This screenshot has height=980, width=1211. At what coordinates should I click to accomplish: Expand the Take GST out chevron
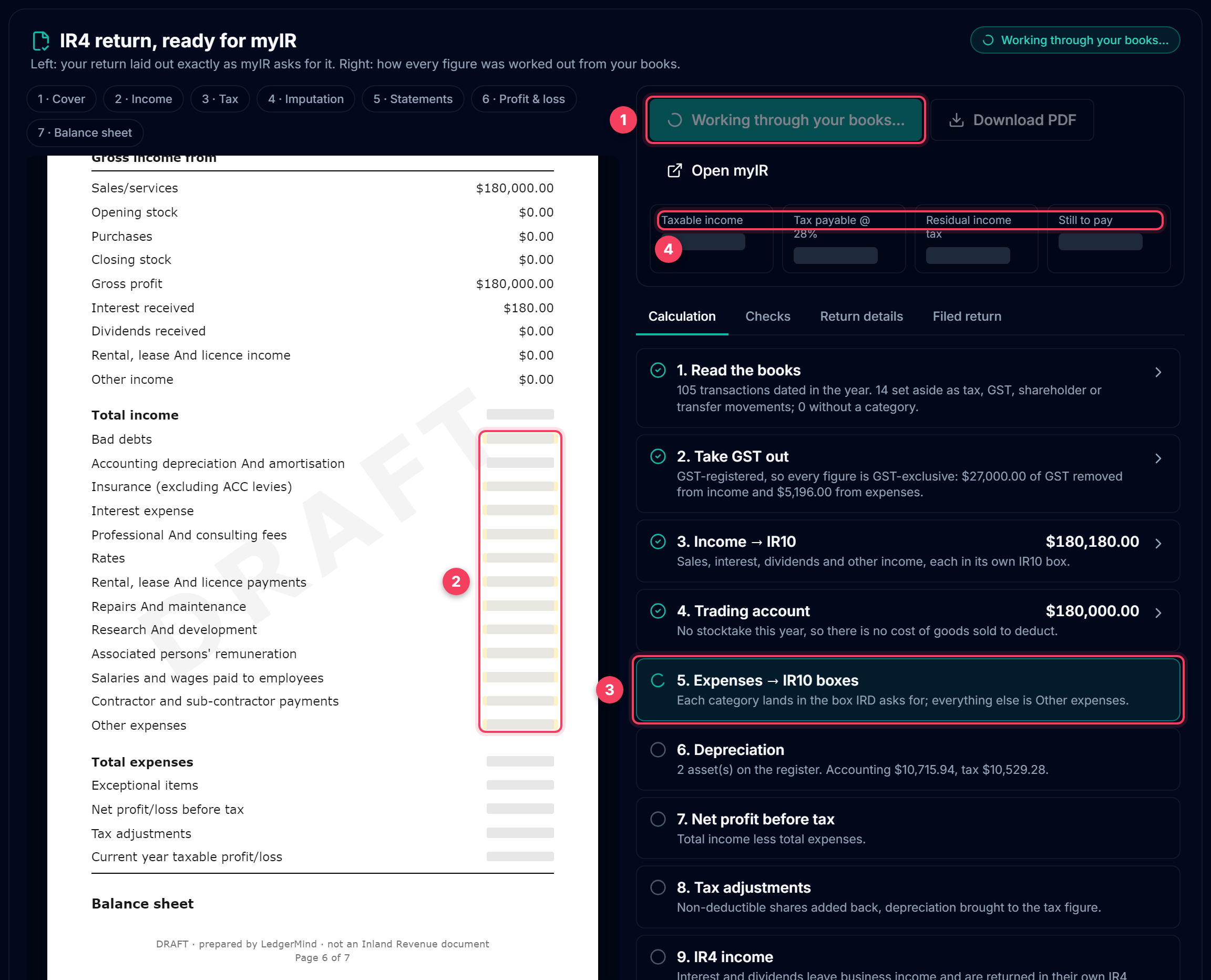pyautogui.click(x=1158, y=458)
